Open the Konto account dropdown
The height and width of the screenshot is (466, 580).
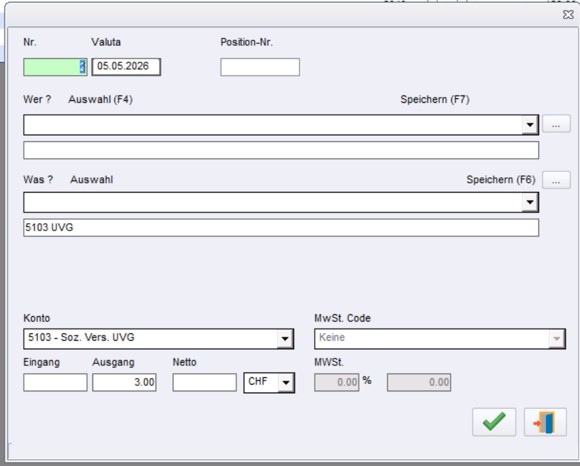pyautogui.click(x=285, y=338)
